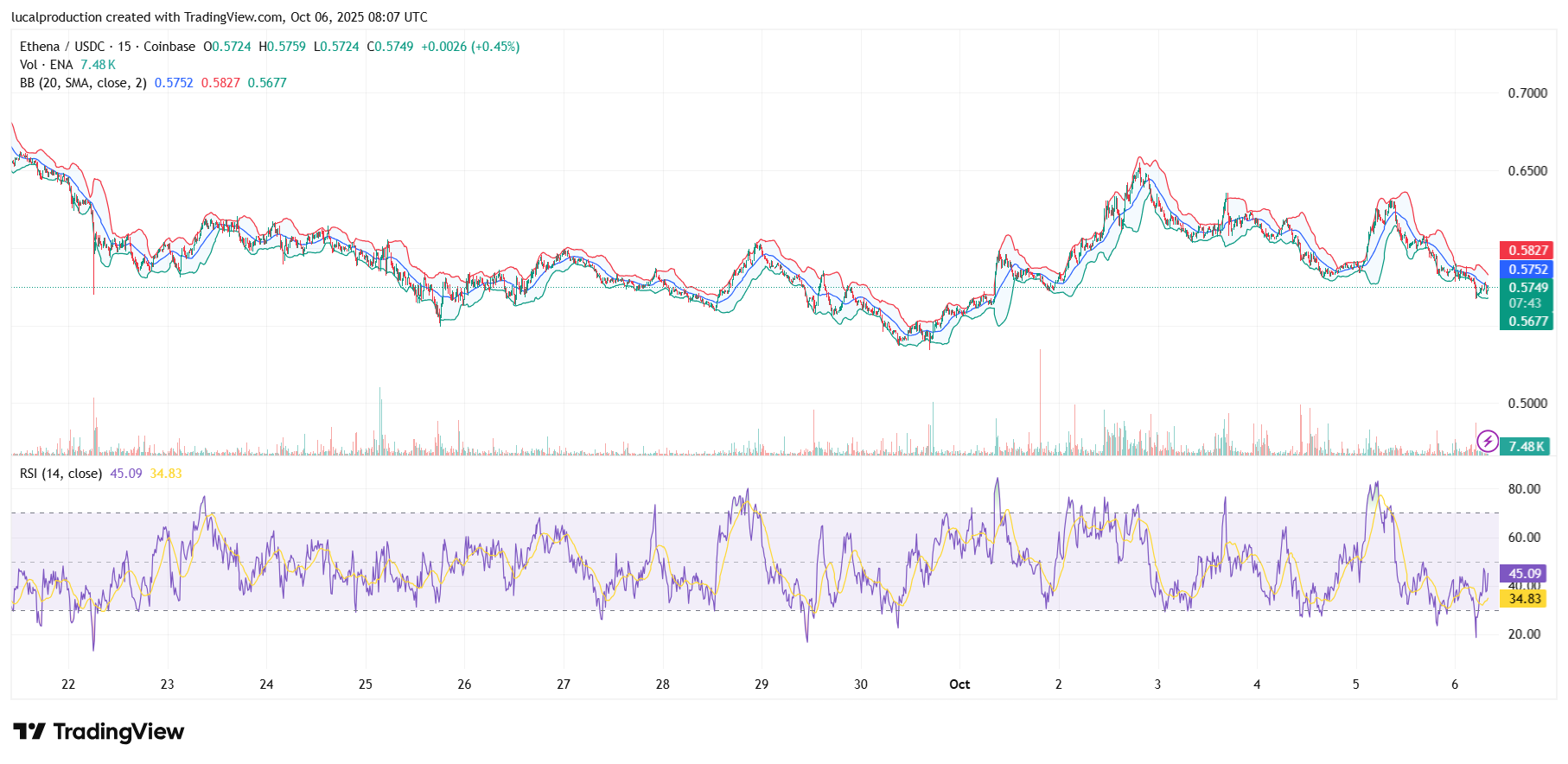
Task: Click the 29 date on the time axis
Action: point(762,684)
